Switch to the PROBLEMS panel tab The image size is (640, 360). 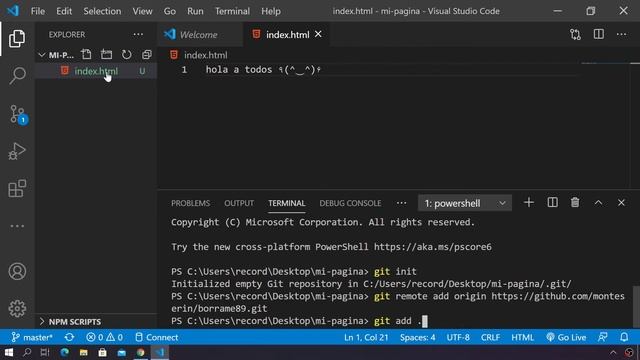[190, 203]
